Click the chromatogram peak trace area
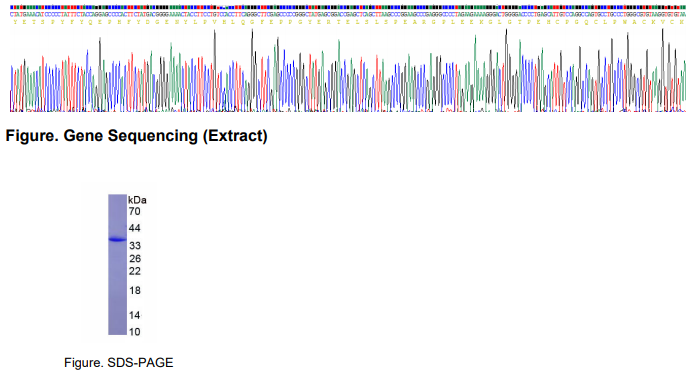 pos(347,70)
